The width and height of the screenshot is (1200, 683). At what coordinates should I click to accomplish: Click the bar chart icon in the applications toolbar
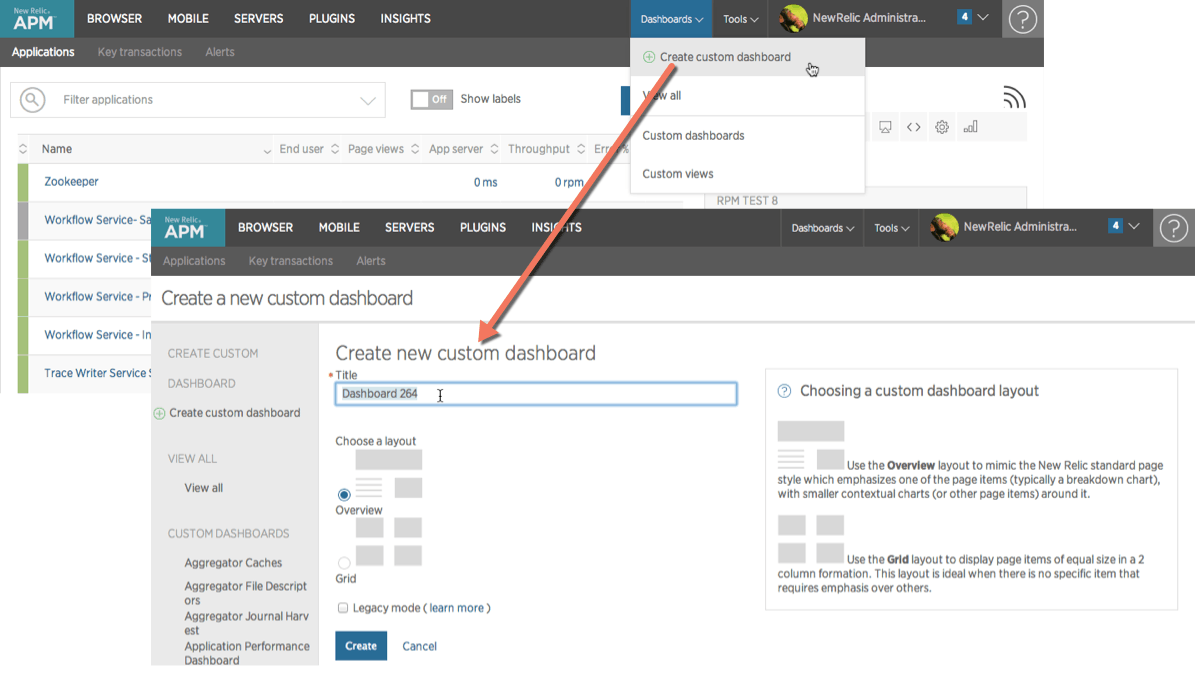[970, 127]
